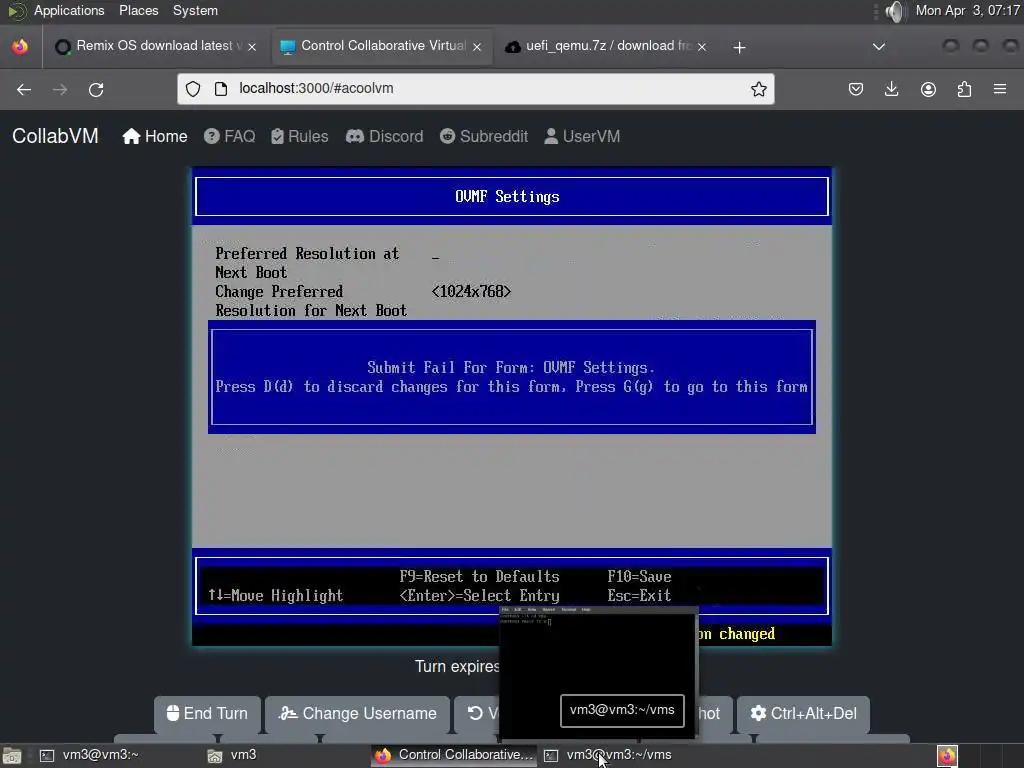This screenshot has height=768, width=1024.
Task: Select the Control Collaborative Virtual tab
Action: pos(381,46)
